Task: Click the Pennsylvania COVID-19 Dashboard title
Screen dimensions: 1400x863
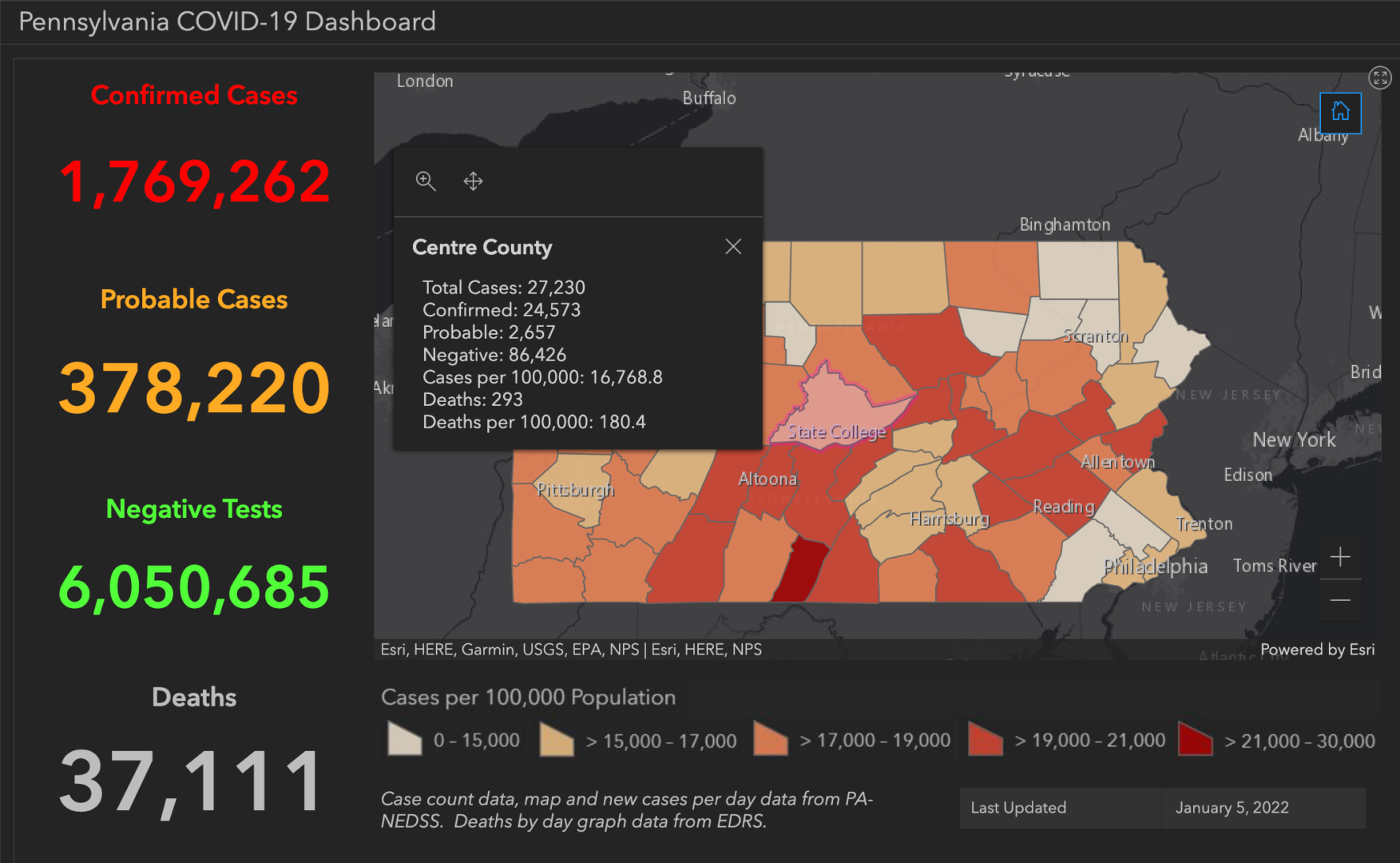Action: click(226, 22)
